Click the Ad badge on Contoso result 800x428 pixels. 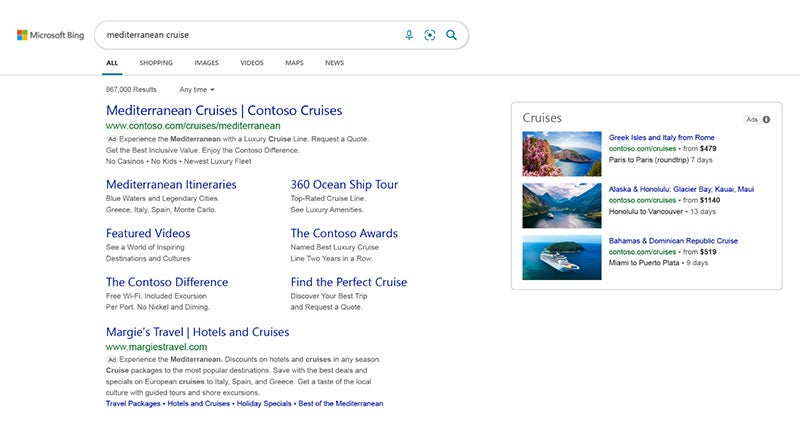point(112,139)
